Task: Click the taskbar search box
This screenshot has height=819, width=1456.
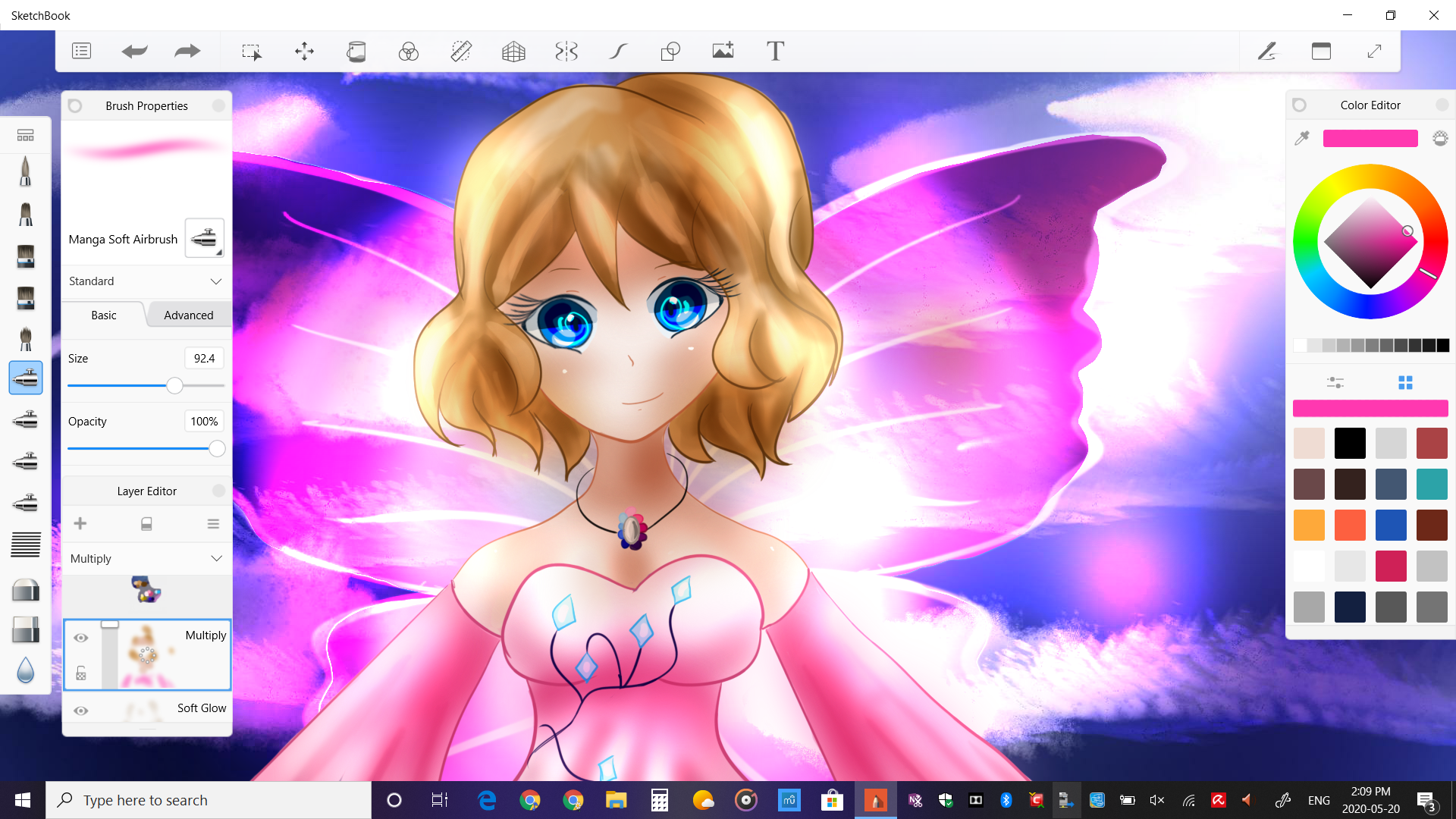Action: click(209, 800)
